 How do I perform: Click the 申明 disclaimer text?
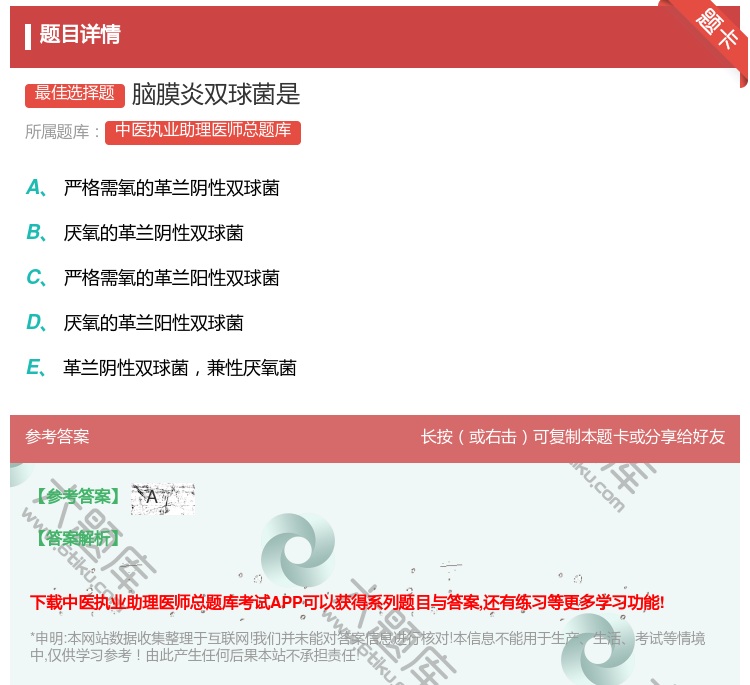point(367,646)
